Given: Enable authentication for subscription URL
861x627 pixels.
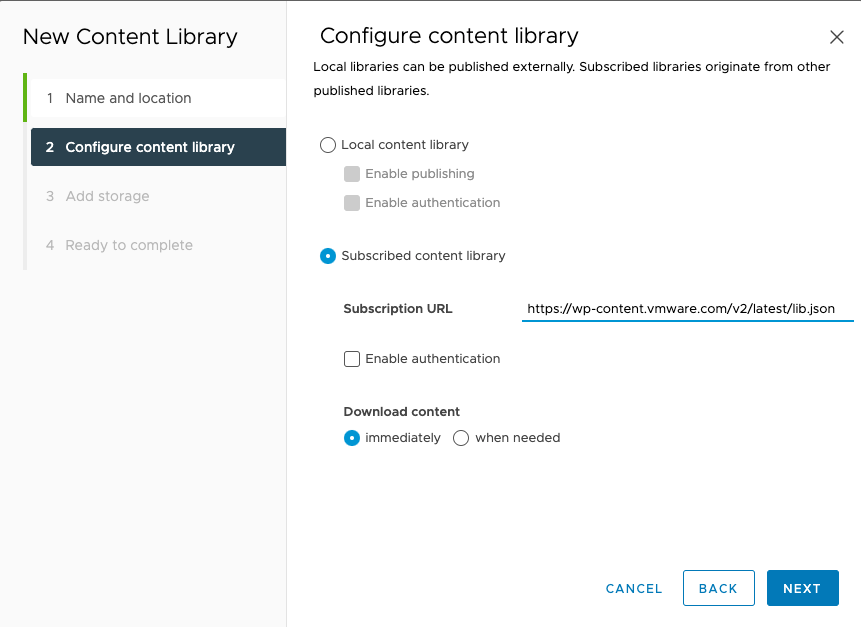Looking at the screenshot, I should point(352,359).
